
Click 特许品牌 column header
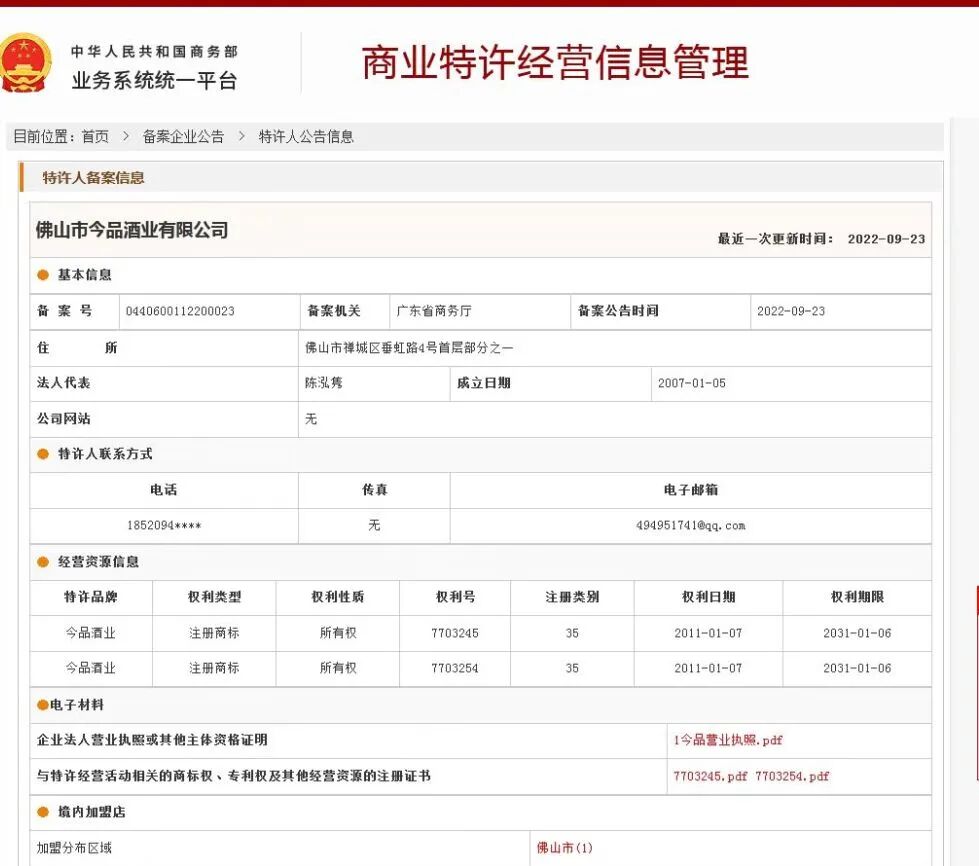(x=91, y=597)
